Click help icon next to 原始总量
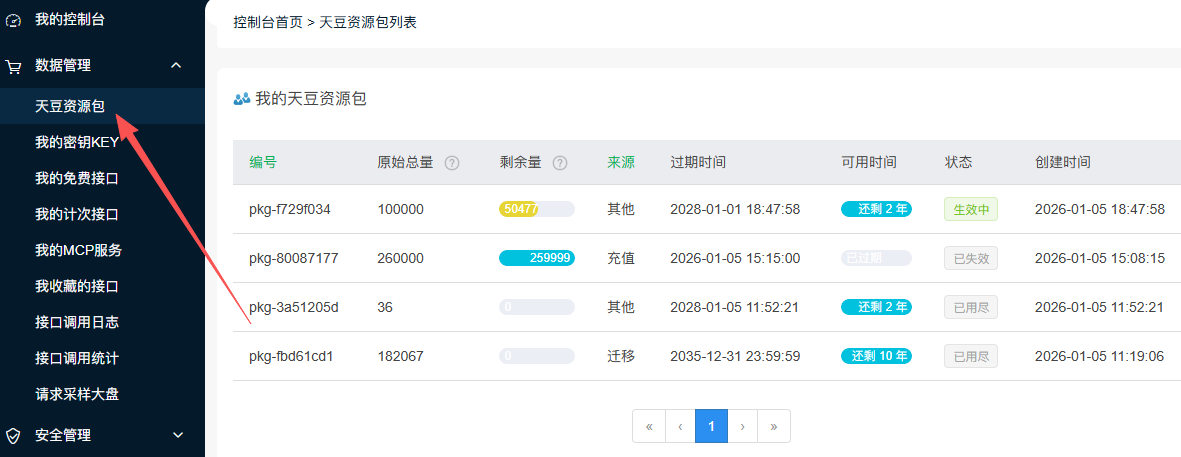The width and height of the screenshot is (1181, 457). pos(452,163)
